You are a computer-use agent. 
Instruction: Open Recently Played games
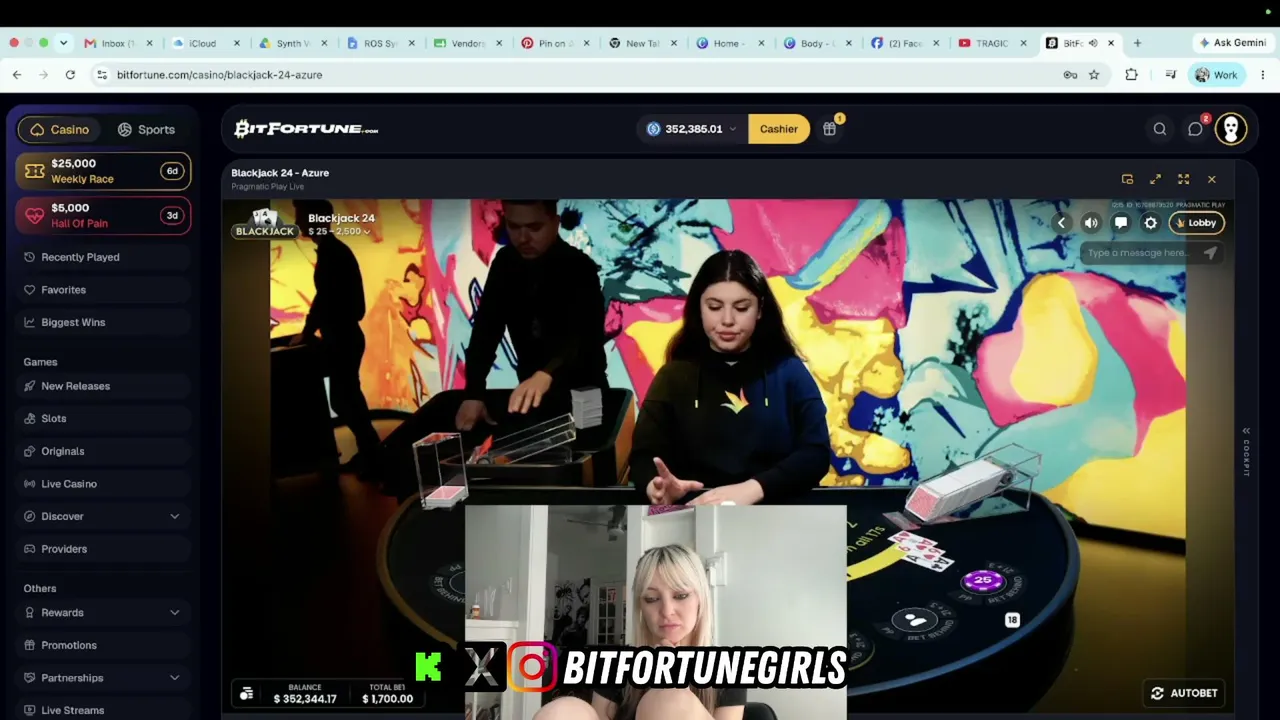pos(102,257)
